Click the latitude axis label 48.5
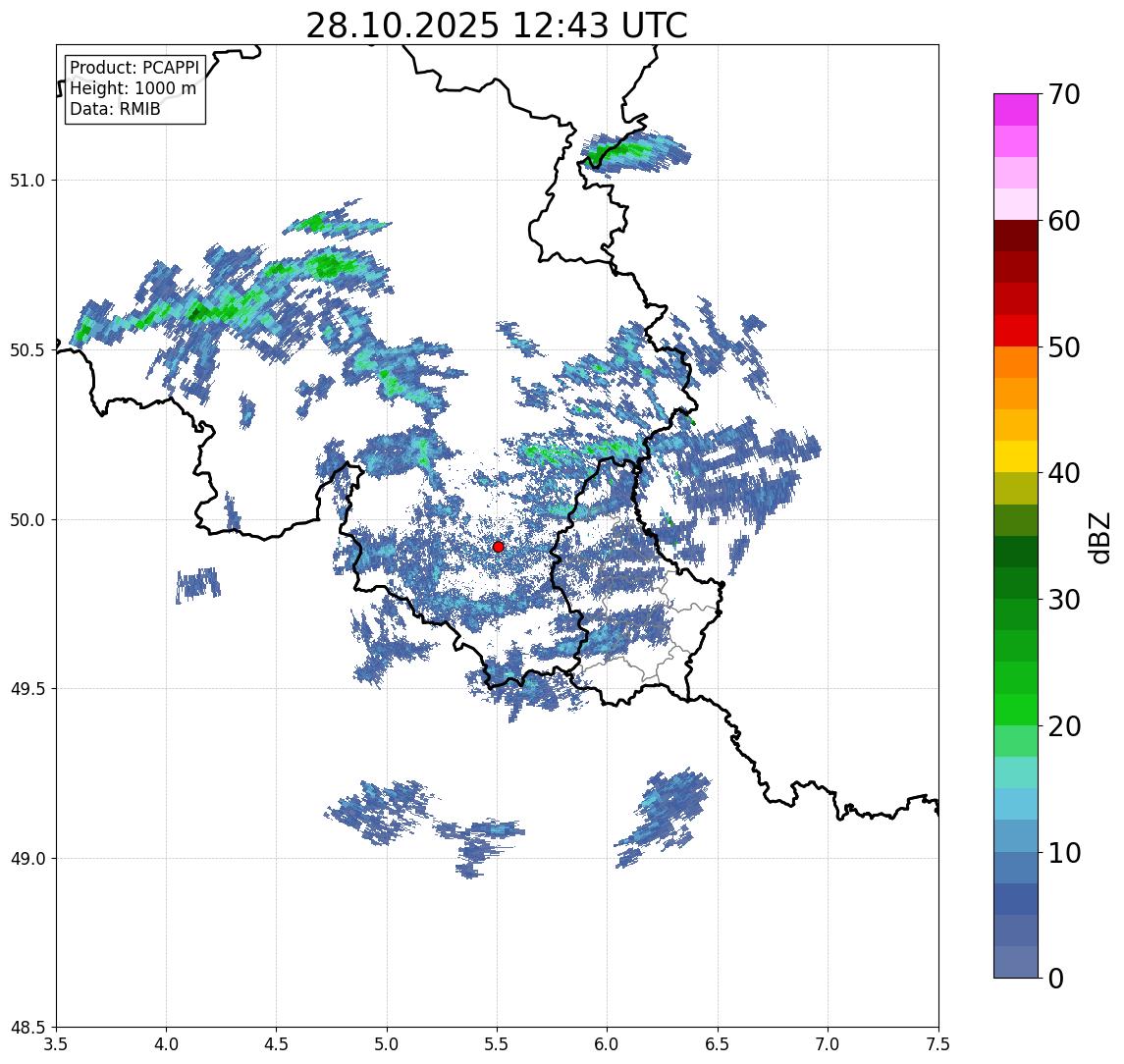Viewport: 1124px width, 1064px height. [x=27, y=1028]
